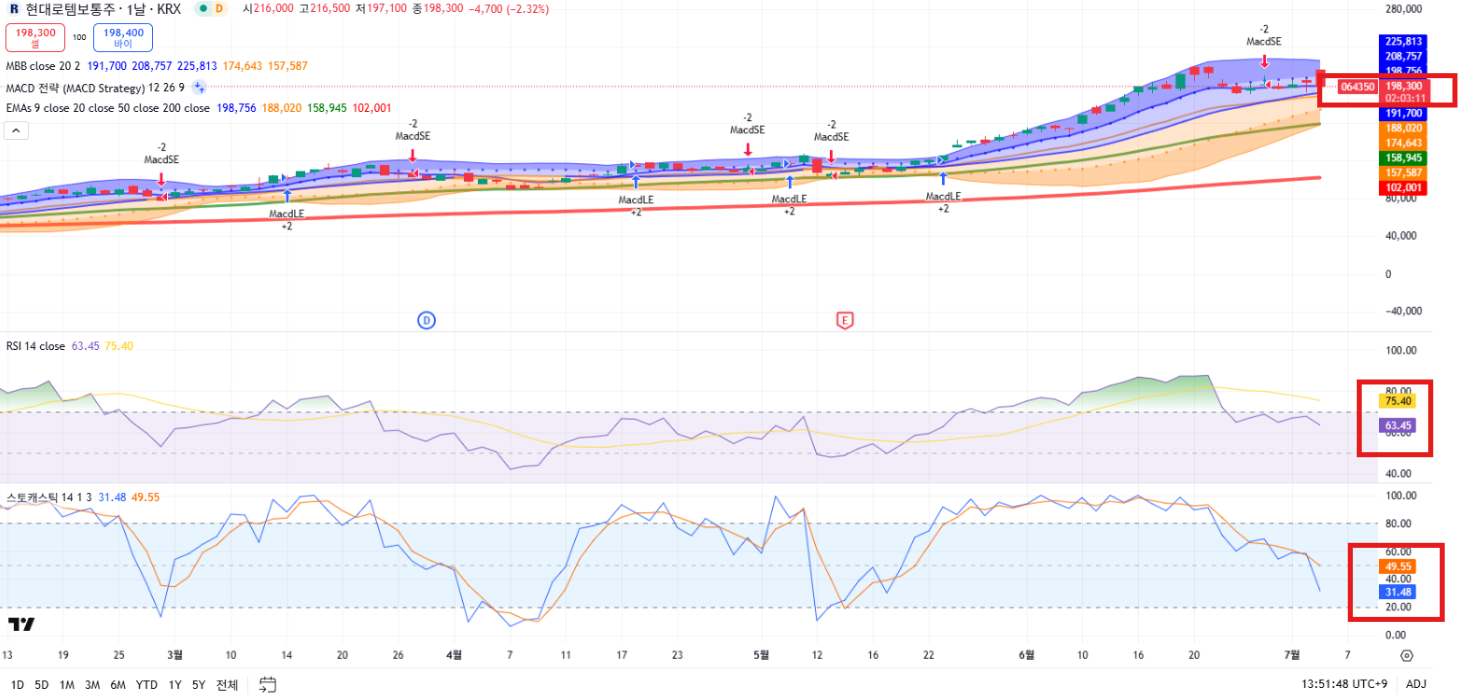Screen dimensions: 1458x695
Task: Click the 225,813 blue price axis label
Action: pos(1402,42)
